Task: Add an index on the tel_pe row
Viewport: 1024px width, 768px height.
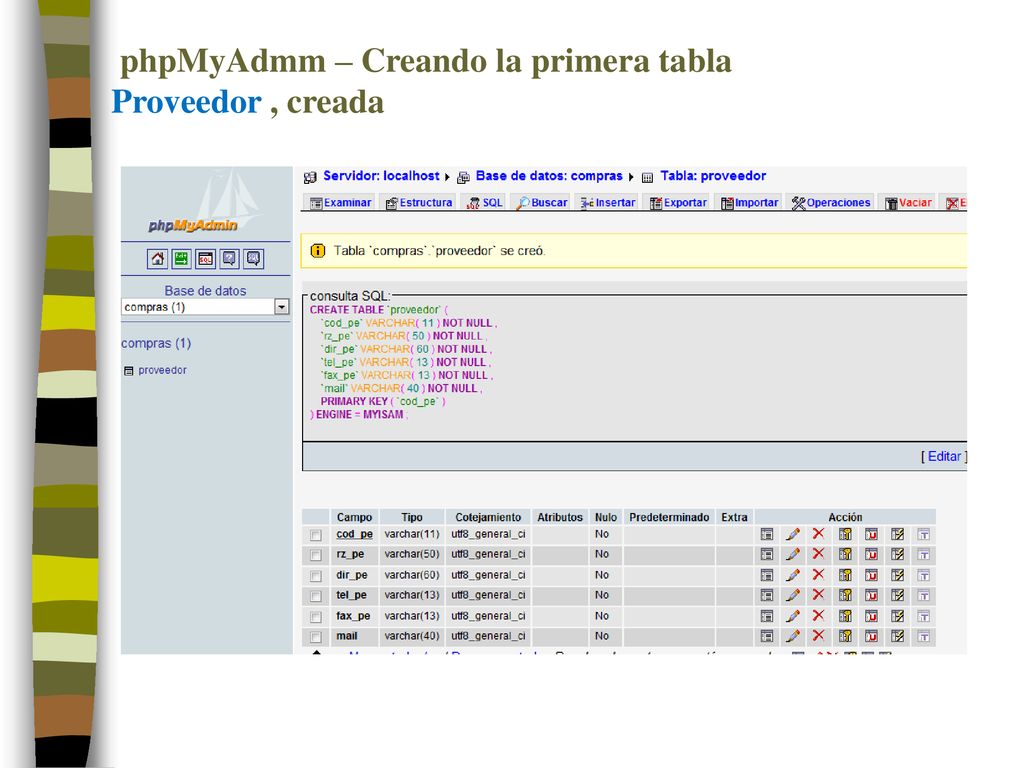Action: pyautogui.click(x=897, y=596)
